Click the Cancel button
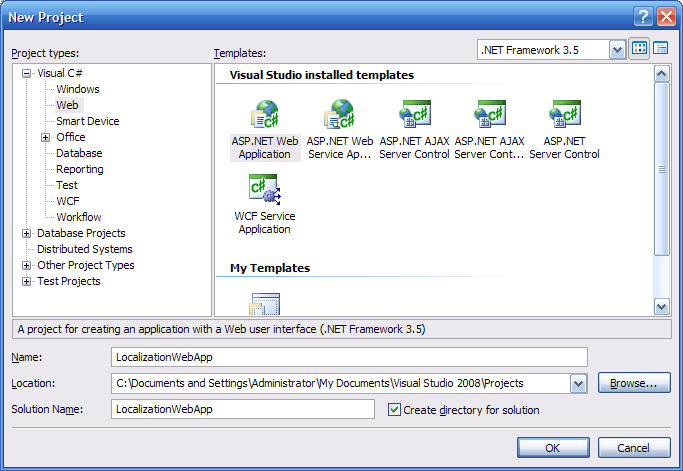 tap(634, 447)
